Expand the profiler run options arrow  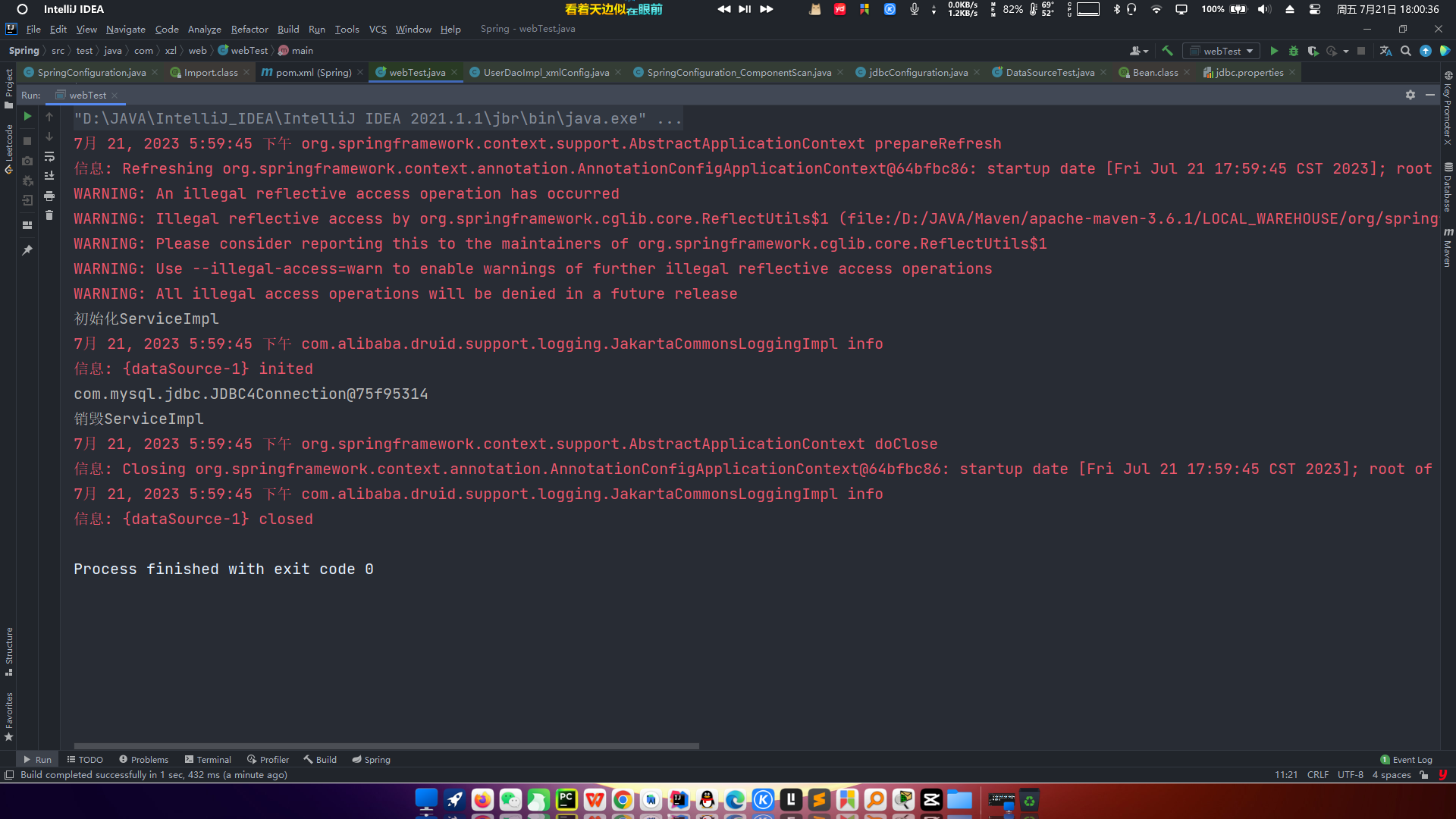pyautogui.click(x=1346, y=51)
